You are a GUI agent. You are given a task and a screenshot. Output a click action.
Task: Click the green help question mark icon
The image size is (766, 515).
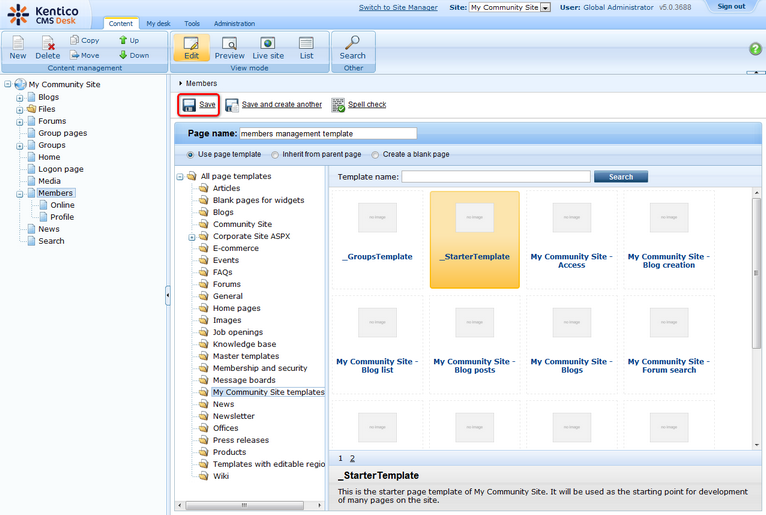[x=755, y=49]
